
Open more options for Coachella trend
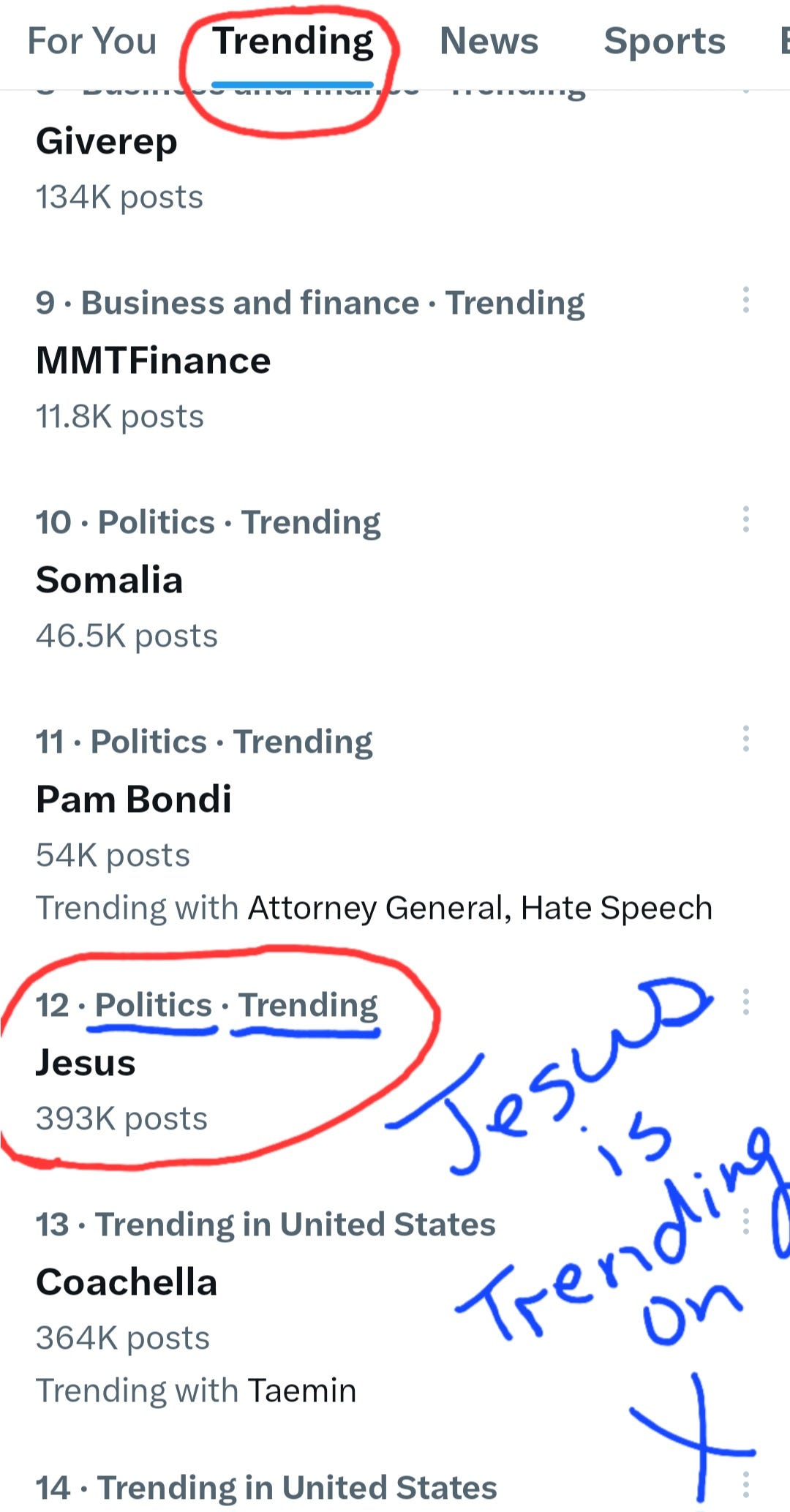[745, 1222]
